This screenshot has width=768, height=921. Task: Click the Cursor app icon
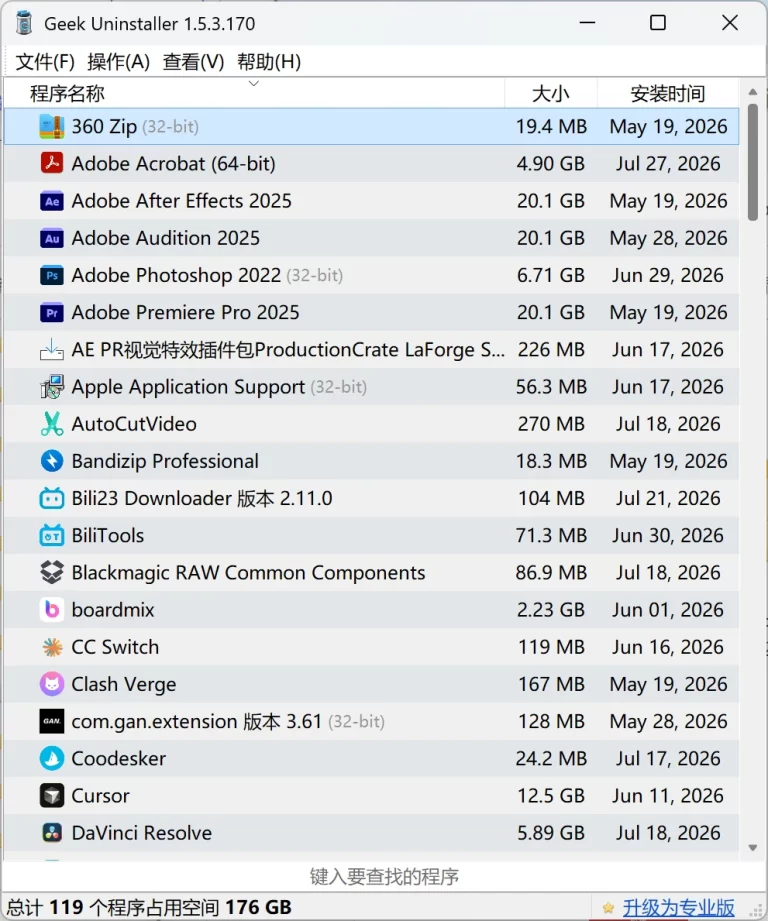tap(52, 795)
